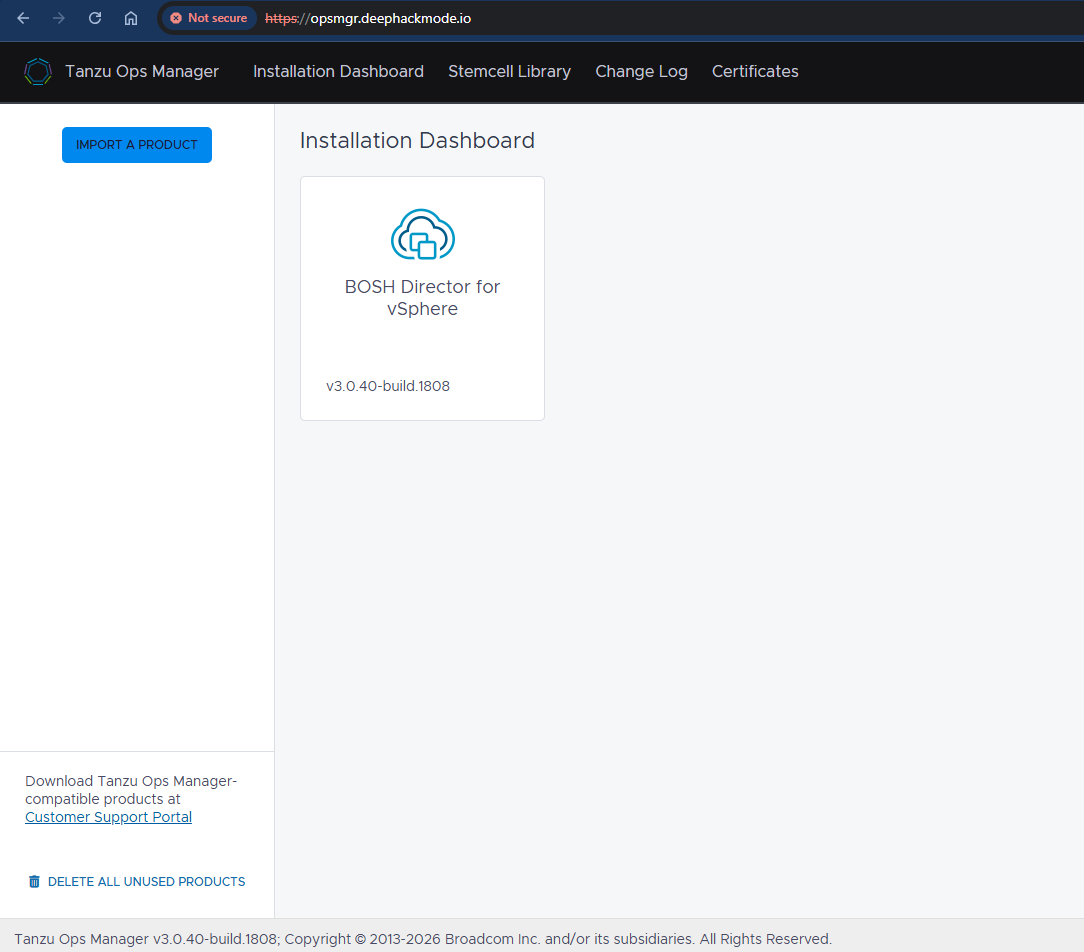Open the browser home page icon
Image resolution: width=1084 pixels, height=952 pixels.
(x=131, y=18)
